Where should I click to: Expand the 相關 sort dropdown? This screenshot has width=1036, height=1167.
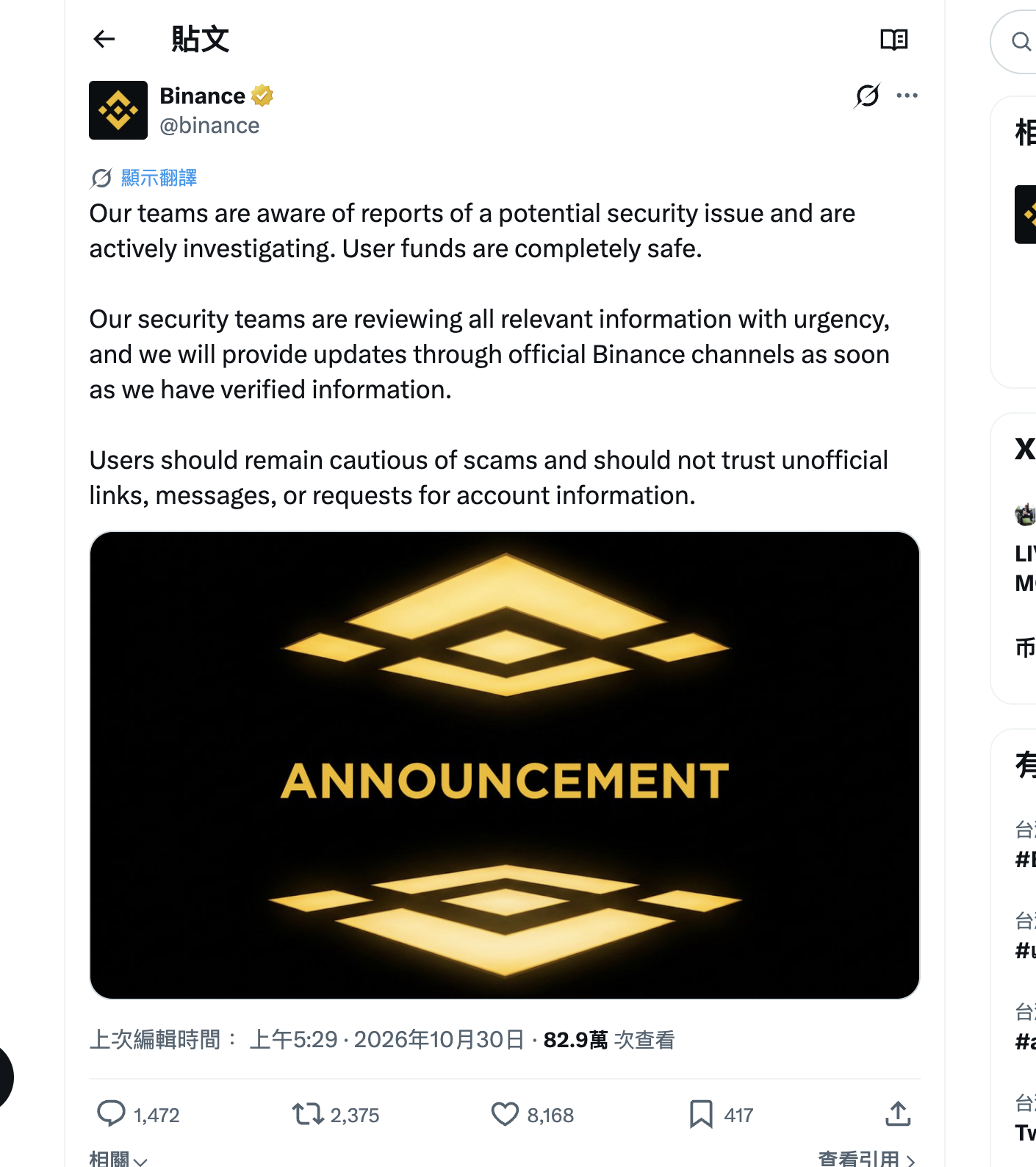point(118,1159)
